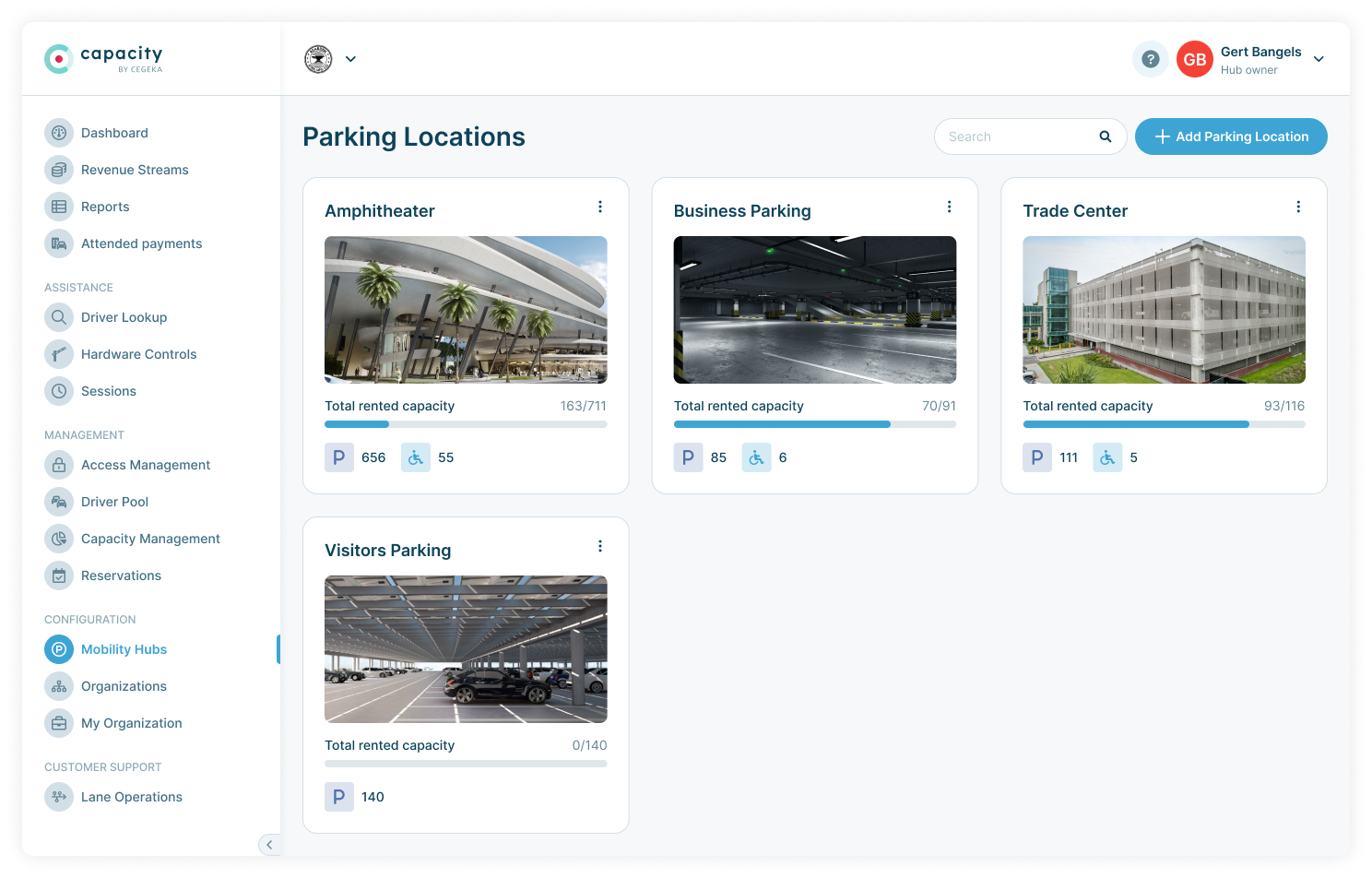Click Trade Center rented capacity progress bar

point(1164,424)
